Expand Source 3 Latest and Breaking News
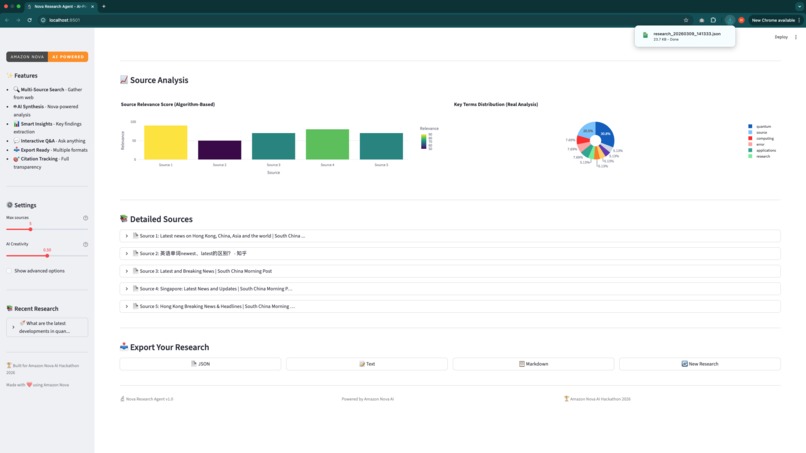This screenshot has width=806, height=453. click(450, 271)
